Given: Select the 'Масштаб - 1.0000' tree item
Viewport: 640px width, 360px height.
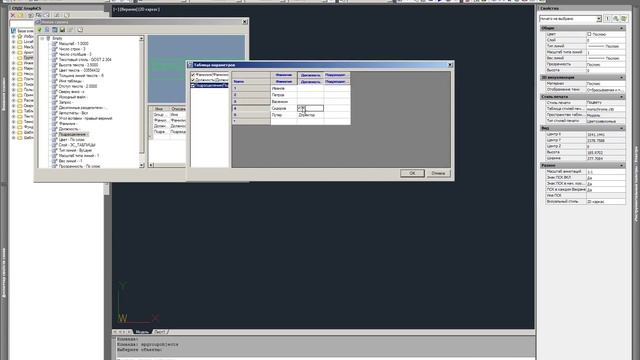Looking at the screenshot, I should pyautogui.click(x=73, y=44).
